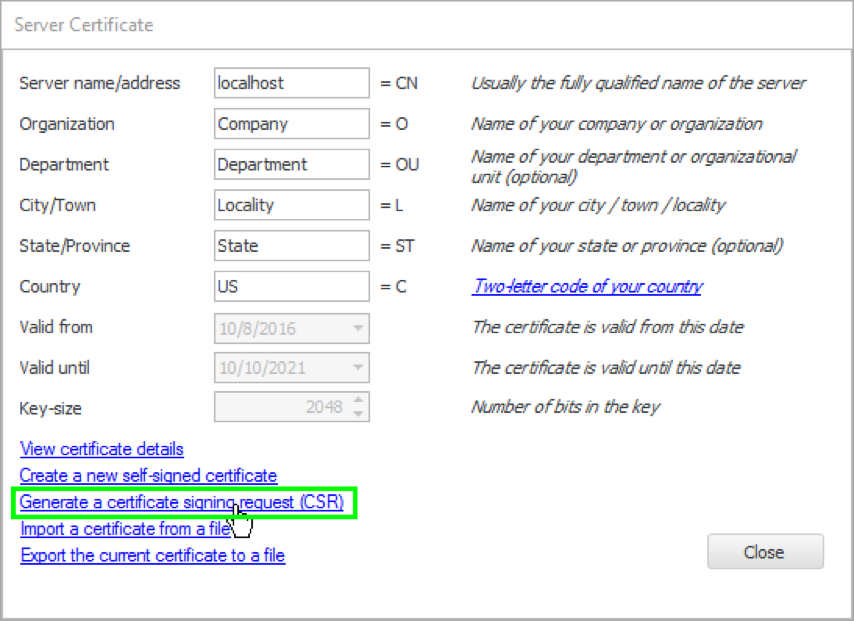This screenshot has width=854, height=621.
Task: Open the Valid from date dropdown arrow
Action: coord(357,328)
